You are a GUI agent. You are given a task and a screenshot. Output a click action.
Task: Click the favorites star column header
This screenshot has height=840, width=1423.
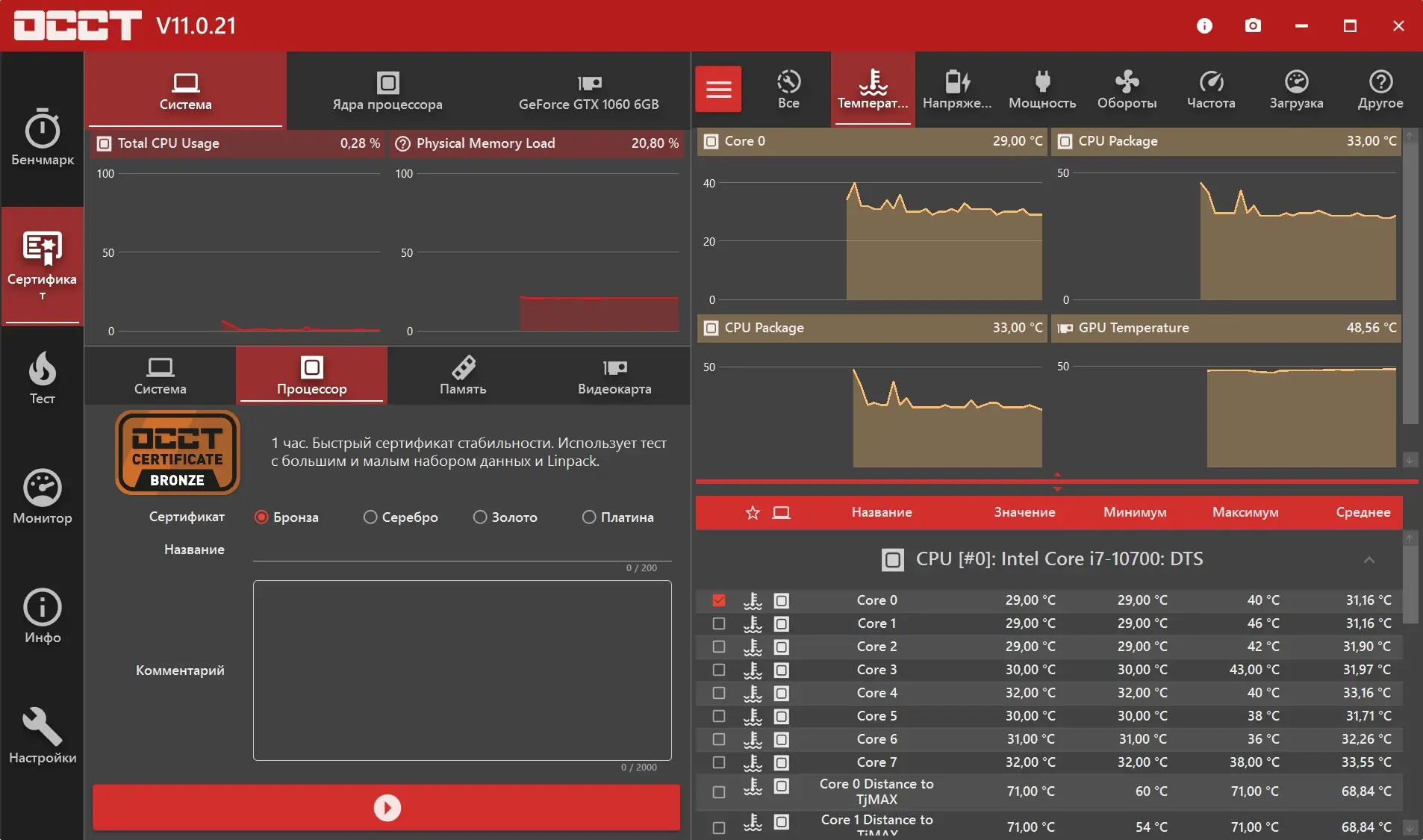click(753, 513)
